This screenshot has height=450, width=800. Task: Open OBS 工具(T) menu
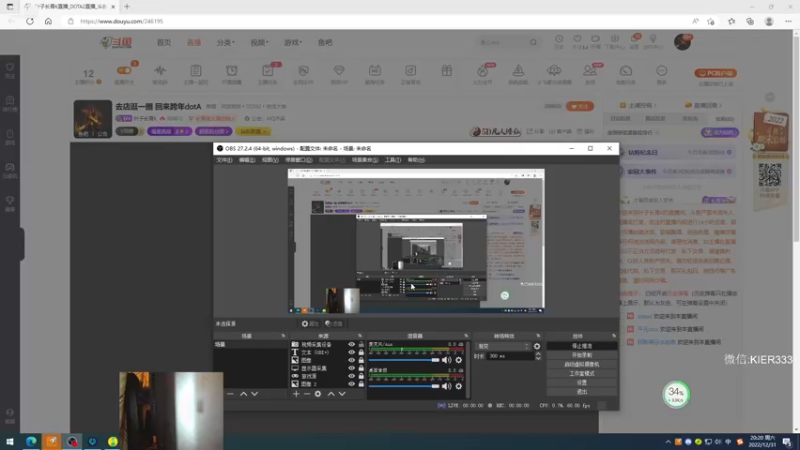point(393,160)
